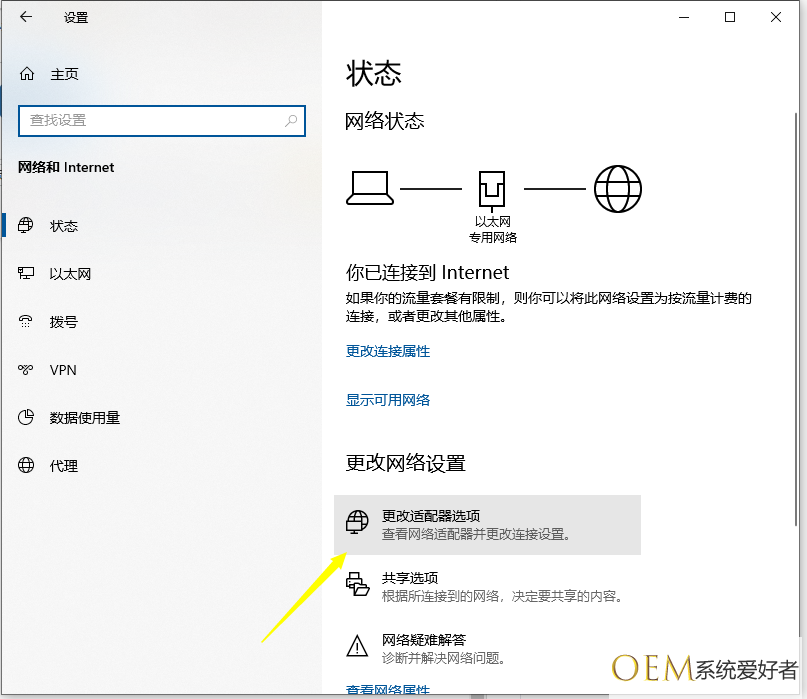
Task: Click the sharing options printer icon
Action: pyautogui.click(x=357, y=586)
